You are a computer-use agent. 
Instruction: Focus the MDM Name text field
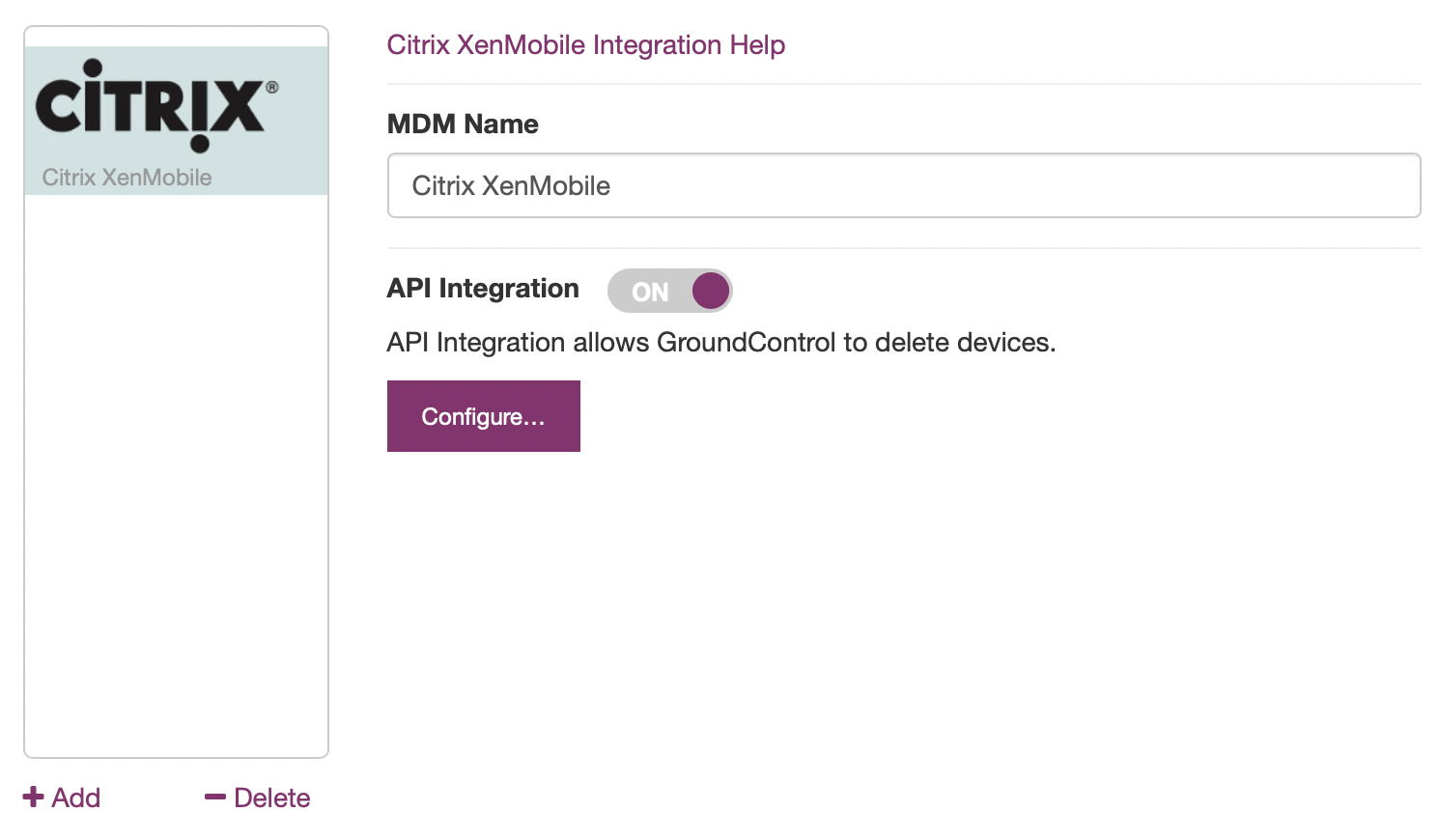904,185
